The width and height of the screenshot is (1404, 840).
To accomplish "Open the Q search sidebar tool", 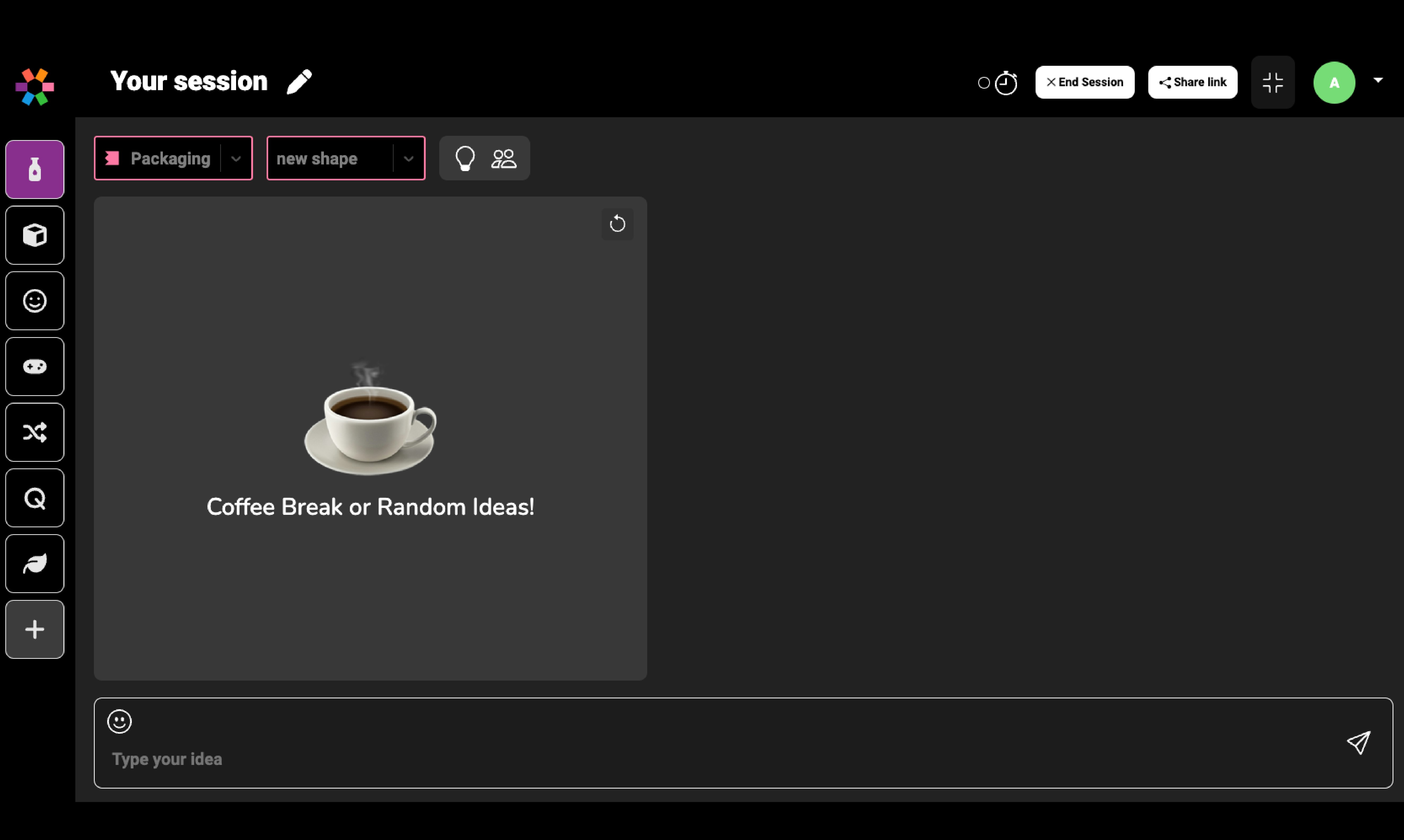I will coord(34,498).
